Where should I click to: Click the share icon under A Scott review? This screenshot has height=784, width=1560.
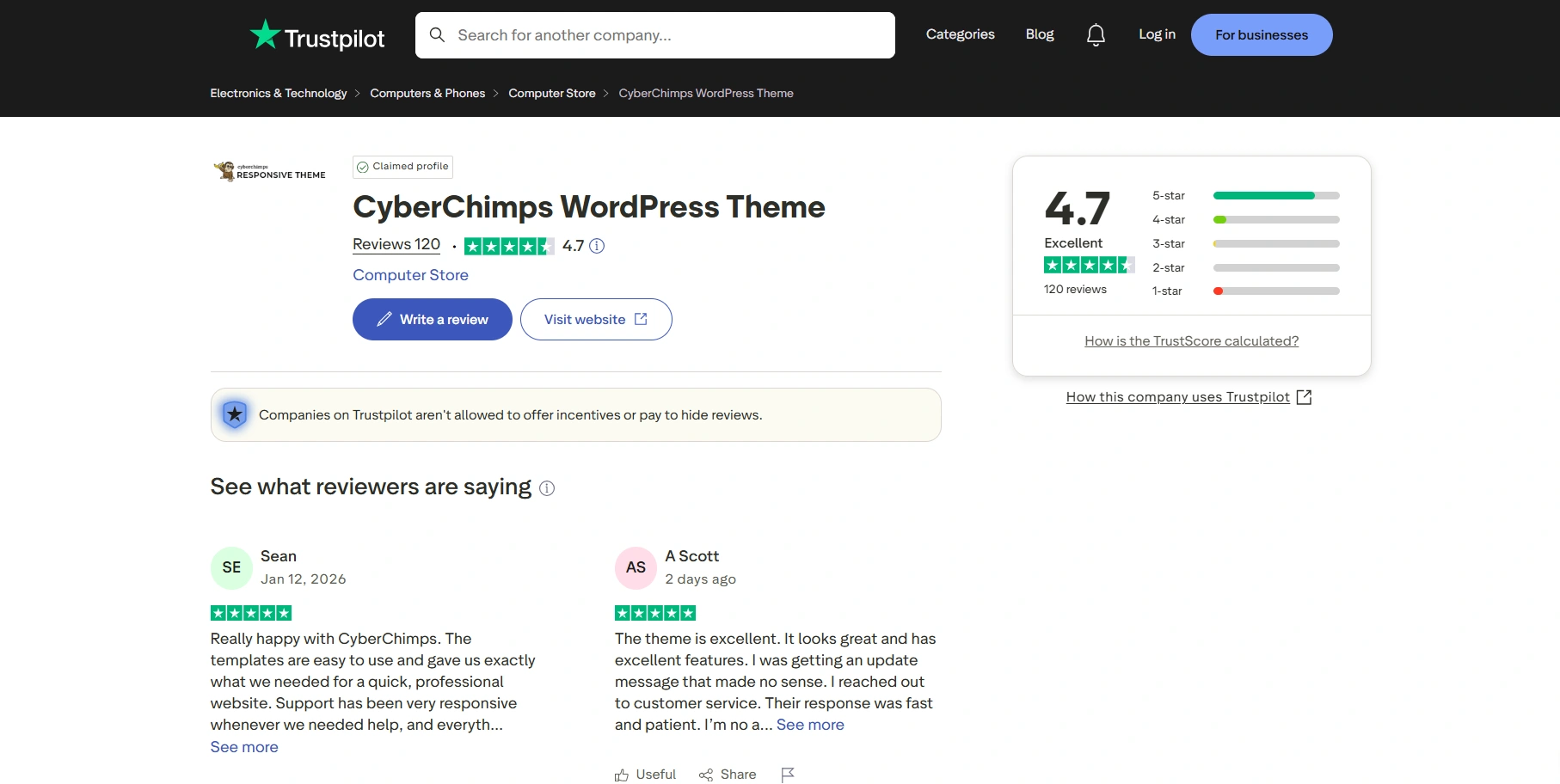[706, 775]
